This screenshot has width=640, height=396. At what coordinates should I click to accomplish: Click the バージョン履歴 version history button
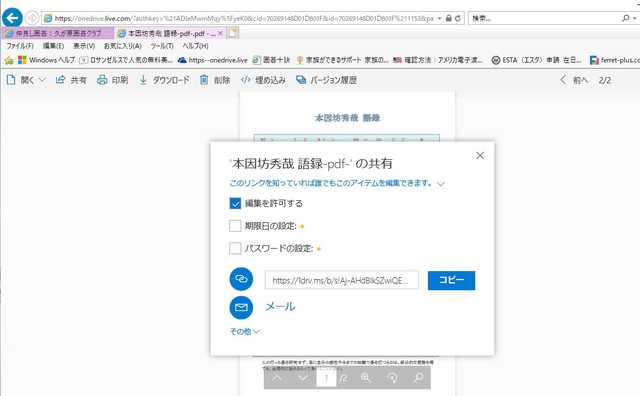pos(327,80)
